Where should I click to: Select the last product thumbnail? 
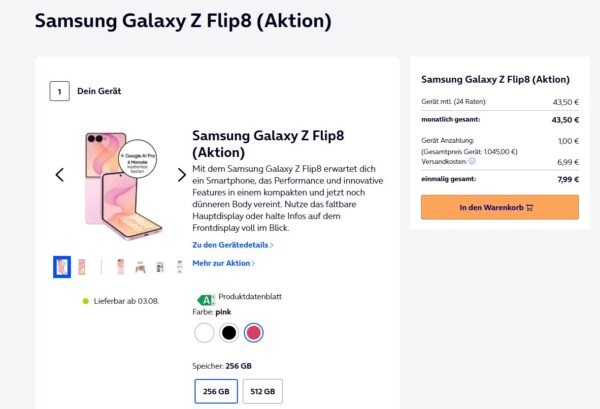pos(179,267)
